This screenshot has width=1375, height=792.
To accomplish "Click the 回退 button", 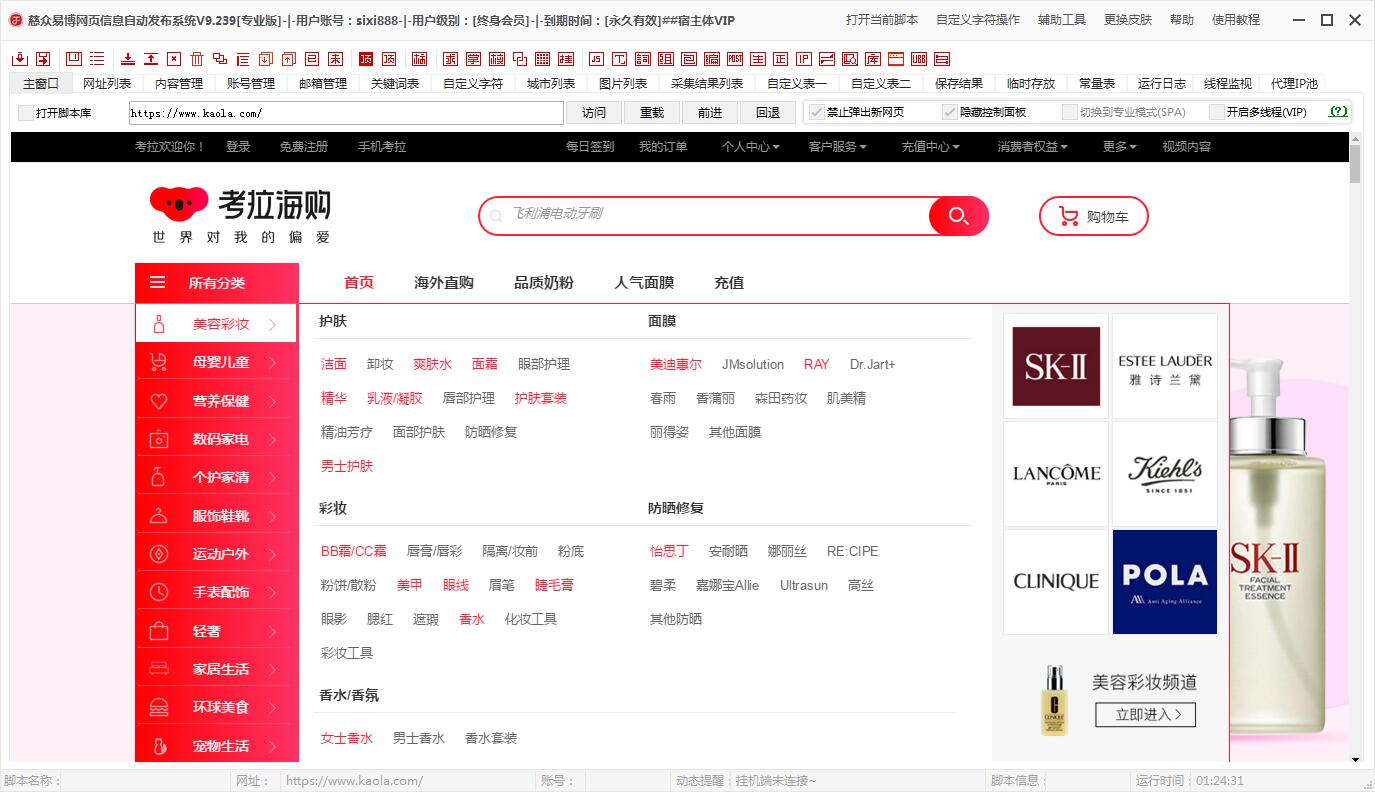I will (x=768, y=113).
